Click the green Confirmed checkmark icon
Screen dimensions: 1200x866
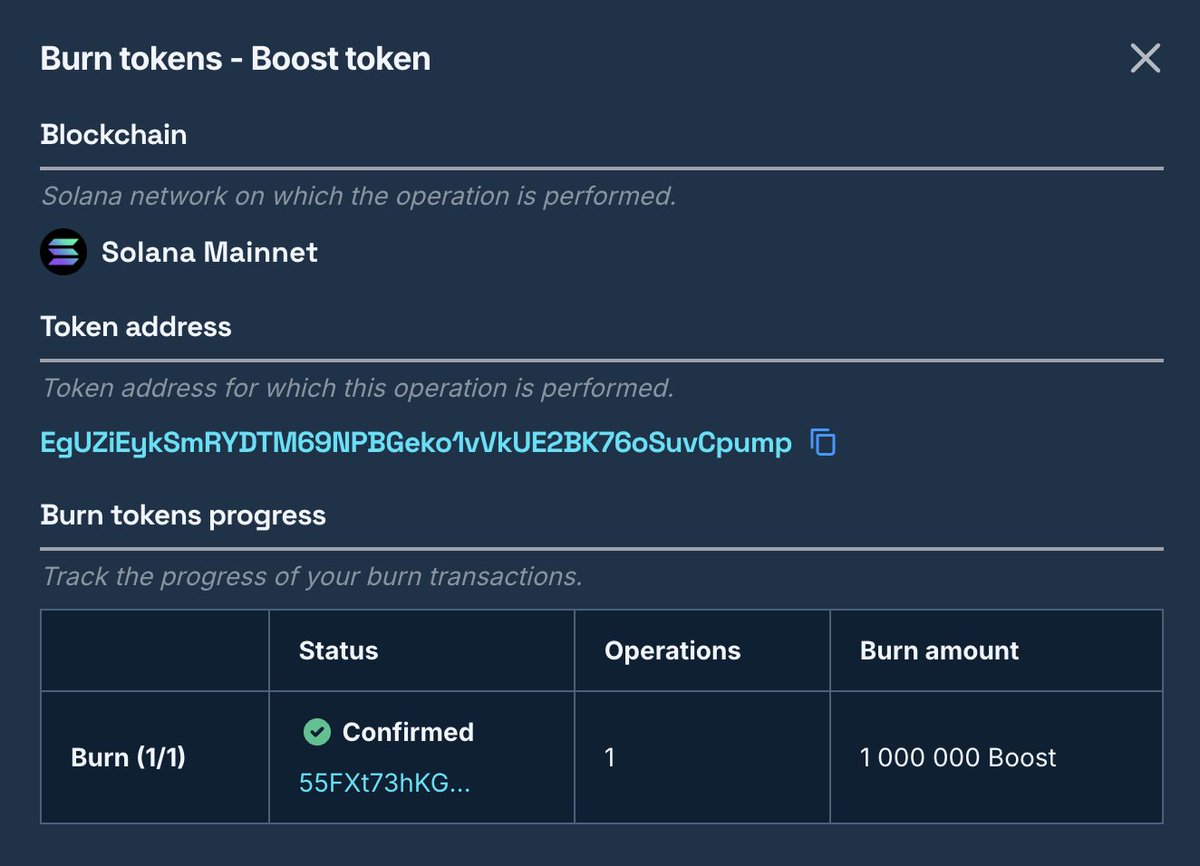pyautogui.click(x=316, y=732)
